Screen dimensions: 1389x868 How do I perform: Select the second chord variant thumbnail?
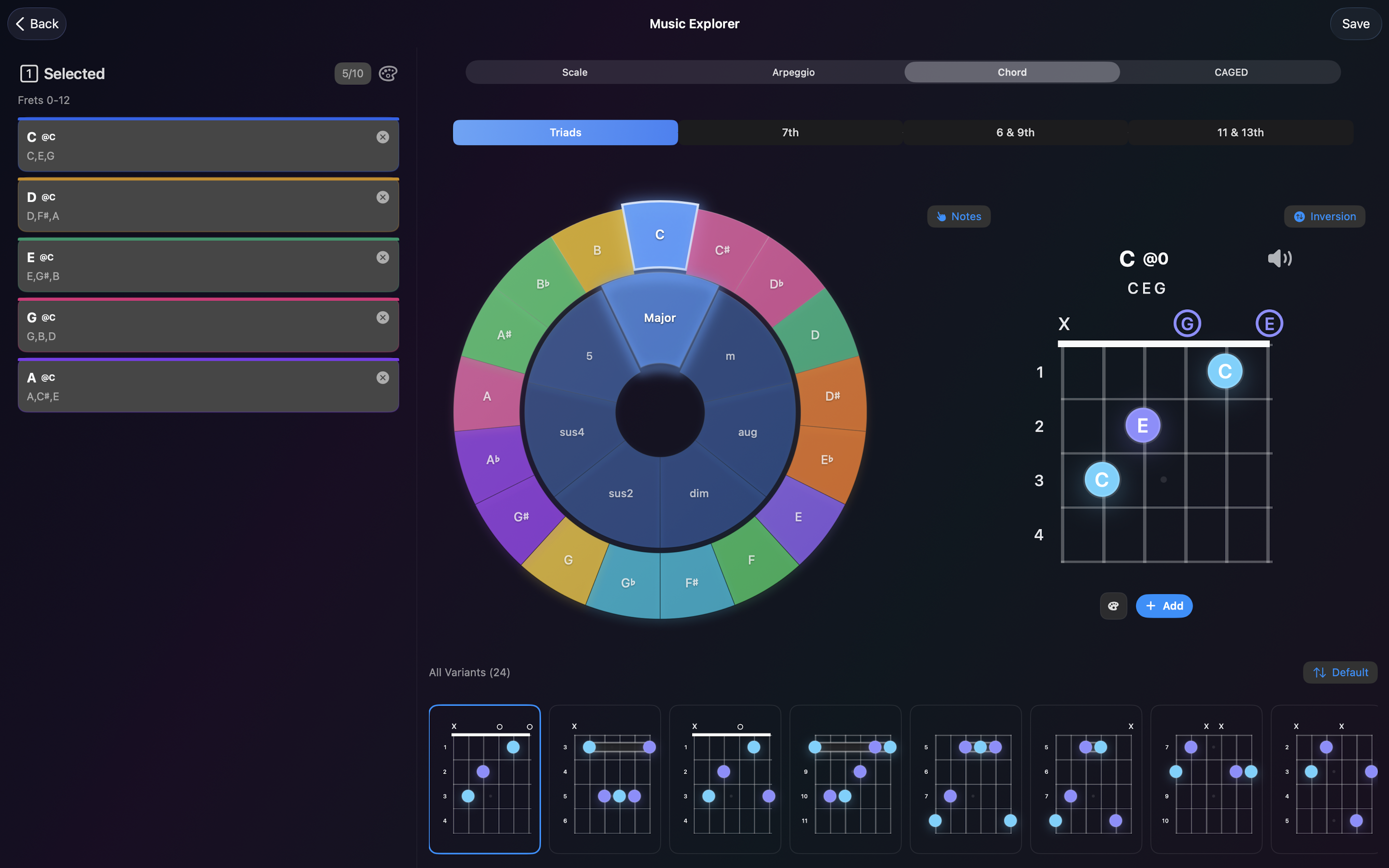604,779
